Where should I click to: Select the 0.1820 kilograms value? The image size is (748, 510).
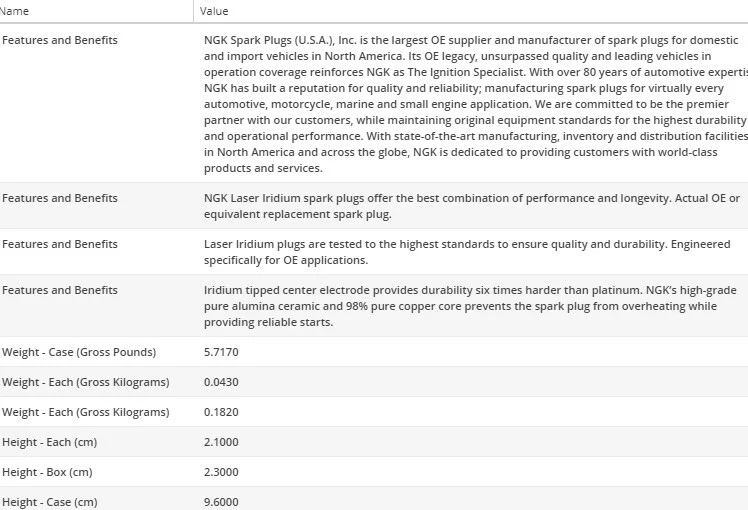(x=221, y=412)
